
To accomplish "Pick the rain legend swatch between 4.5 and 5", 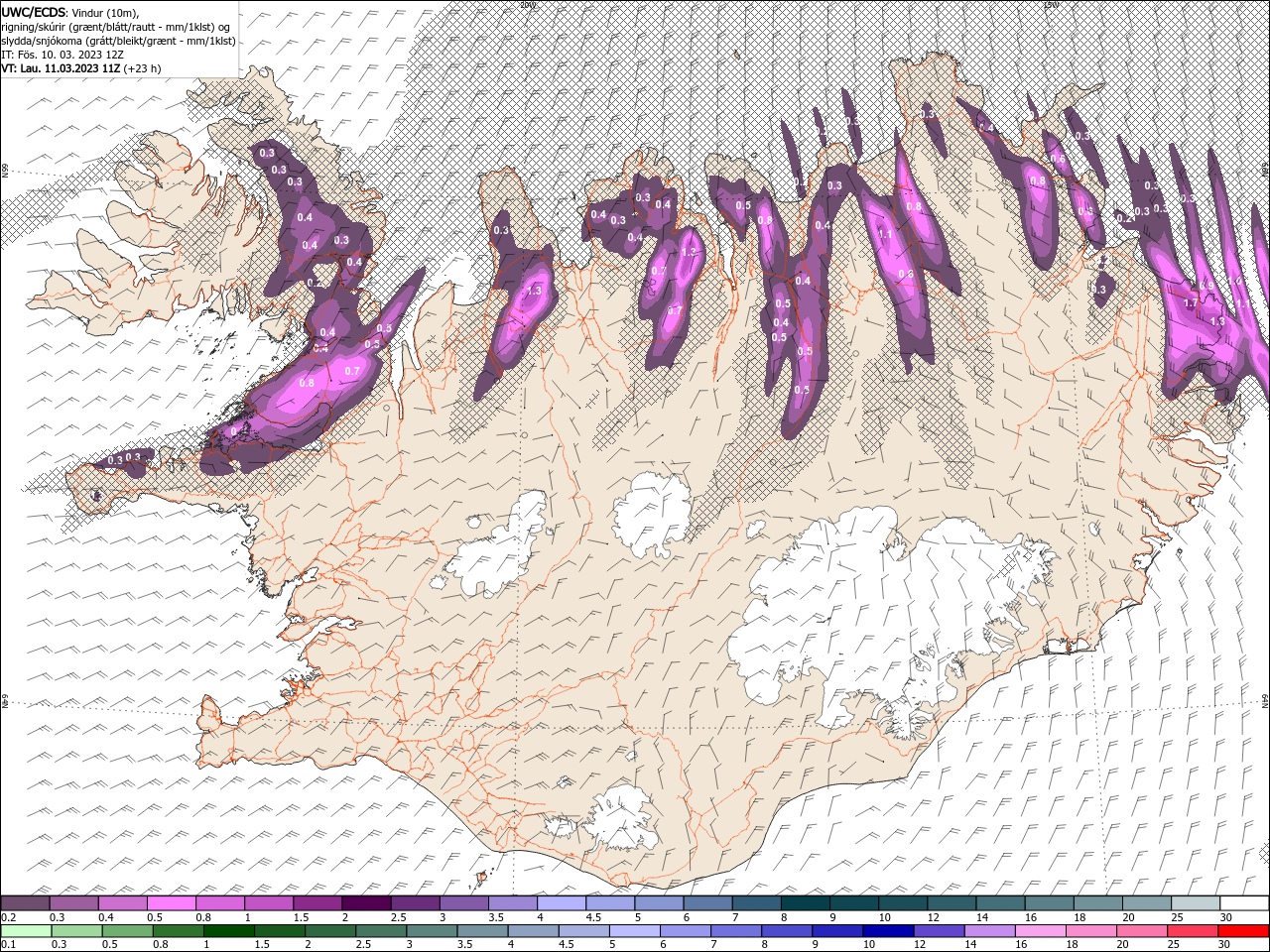I will tap(582, 930).
